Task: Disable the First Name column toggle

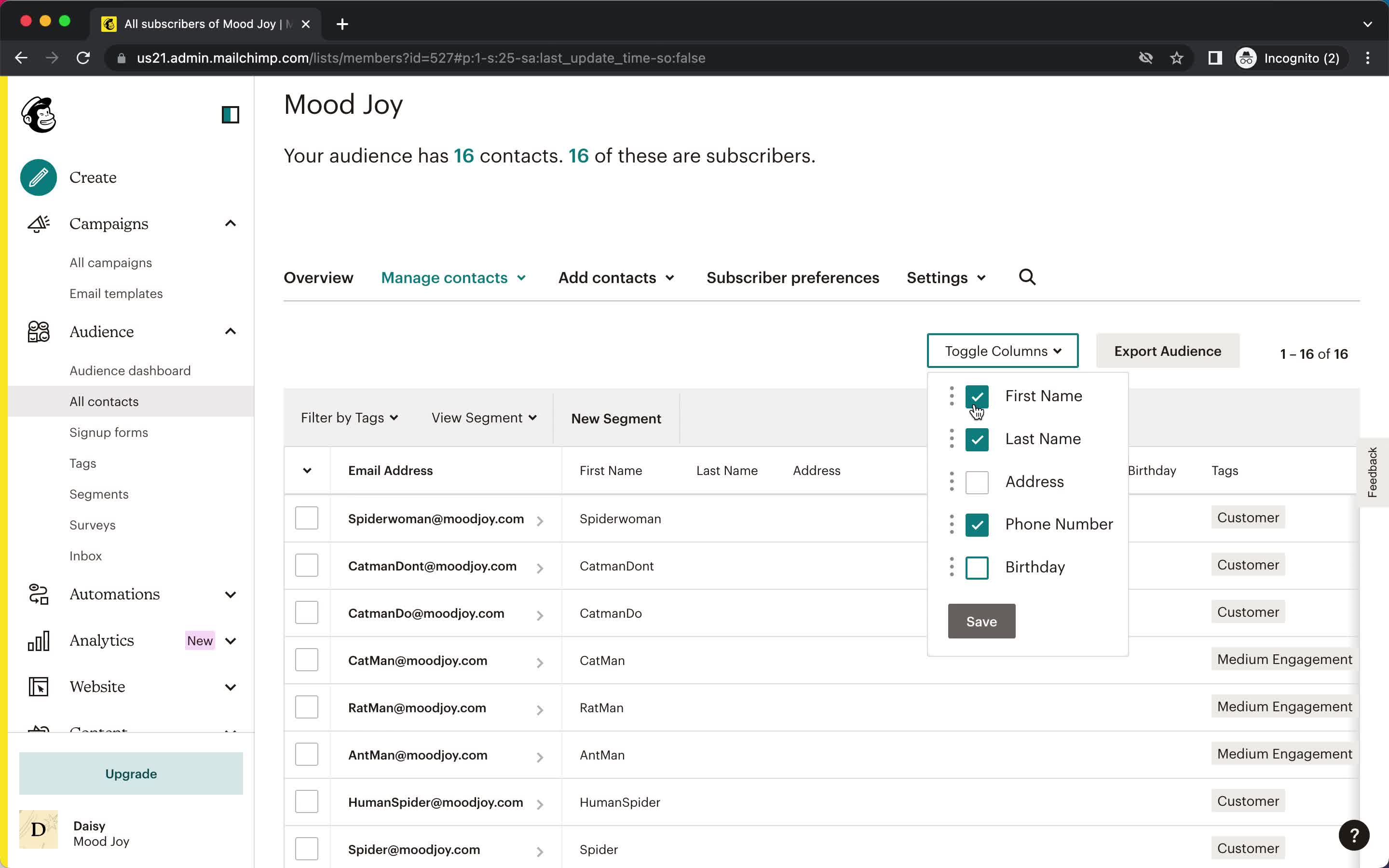Action: click(x=977, y=396)
